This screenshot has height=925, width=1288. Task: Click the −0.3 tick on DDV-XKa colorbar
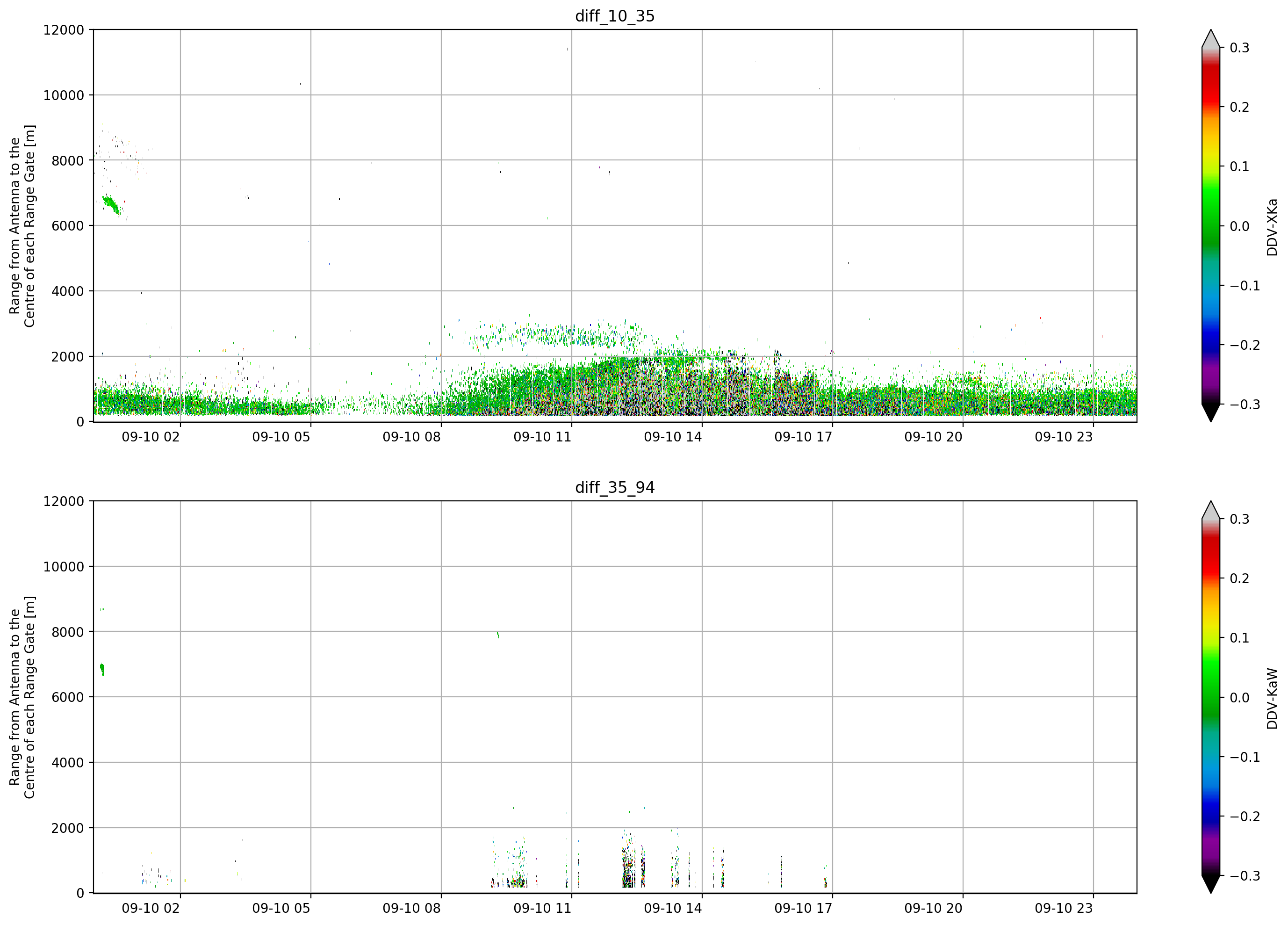click(x=1245, y=405)
